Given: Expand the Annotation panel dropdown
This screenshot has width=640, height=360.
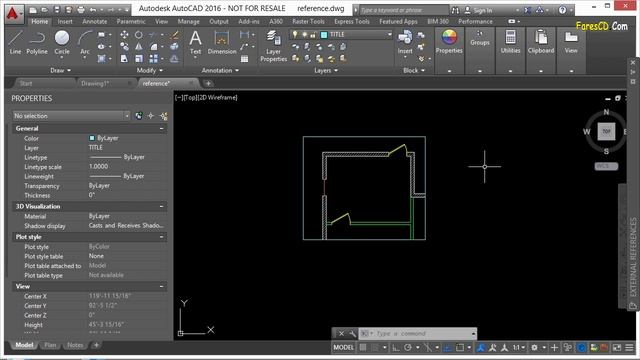Looking at the screenshot, I should coord(220,70).
